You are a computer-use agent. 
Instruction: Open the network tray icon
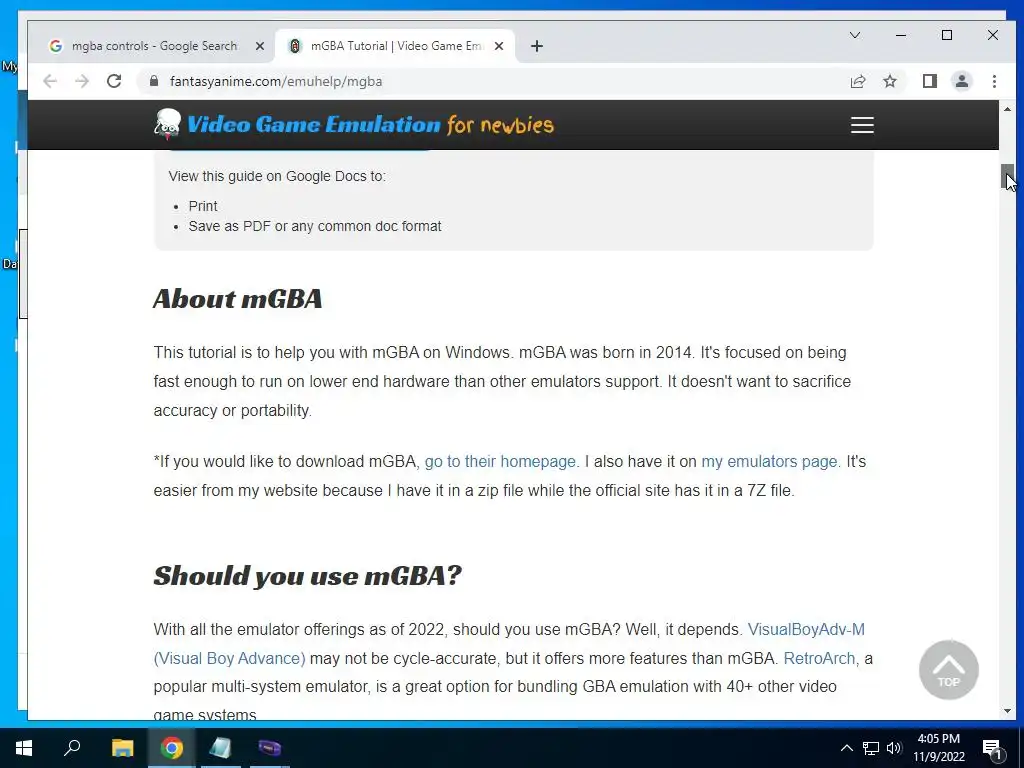click(x=871, y=748)
